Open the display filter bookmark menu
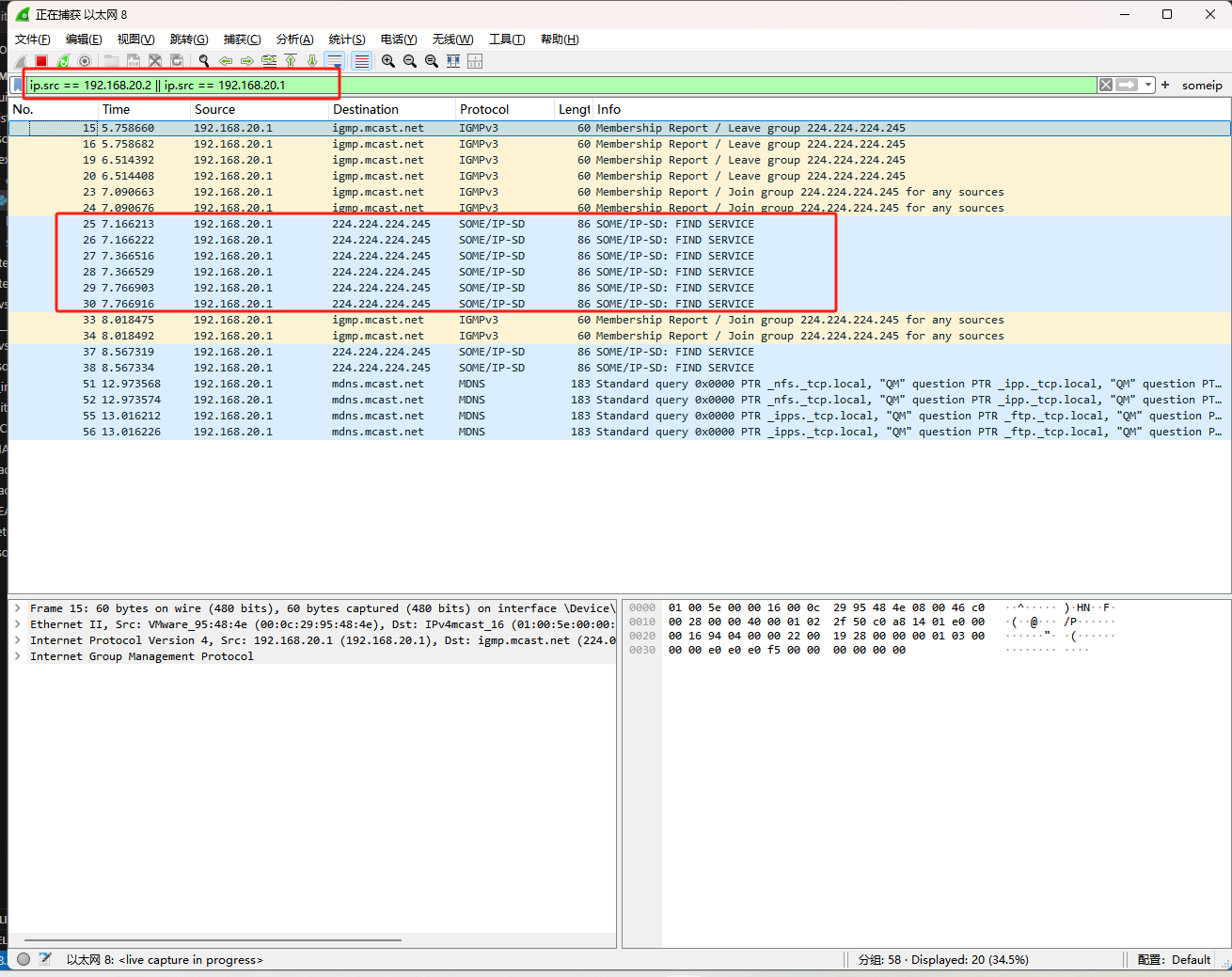 click(18, 85)
